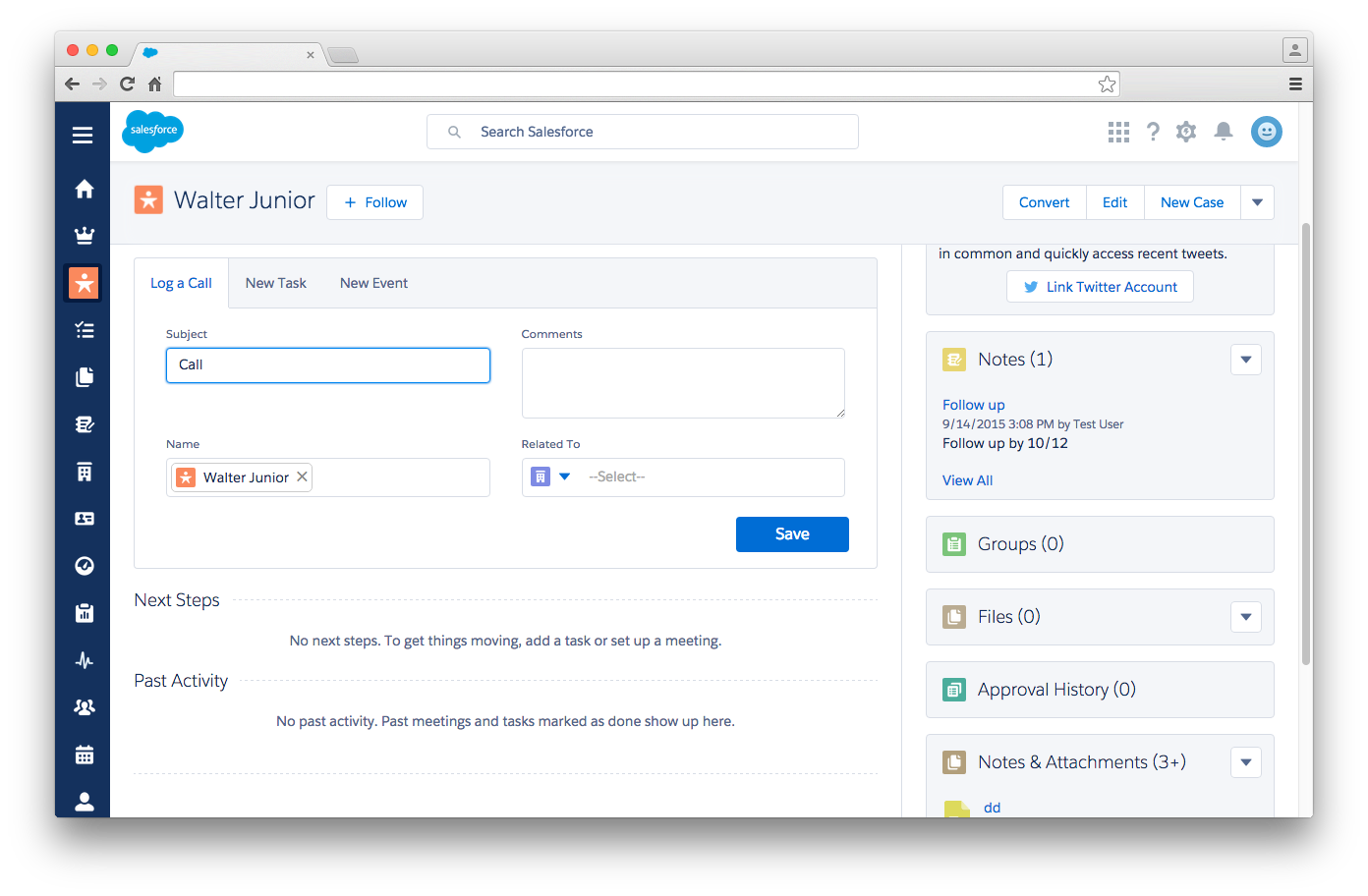Open the Approval History (0) list
Viewport: 1368px width, 896px height.
coord(1056,690)
